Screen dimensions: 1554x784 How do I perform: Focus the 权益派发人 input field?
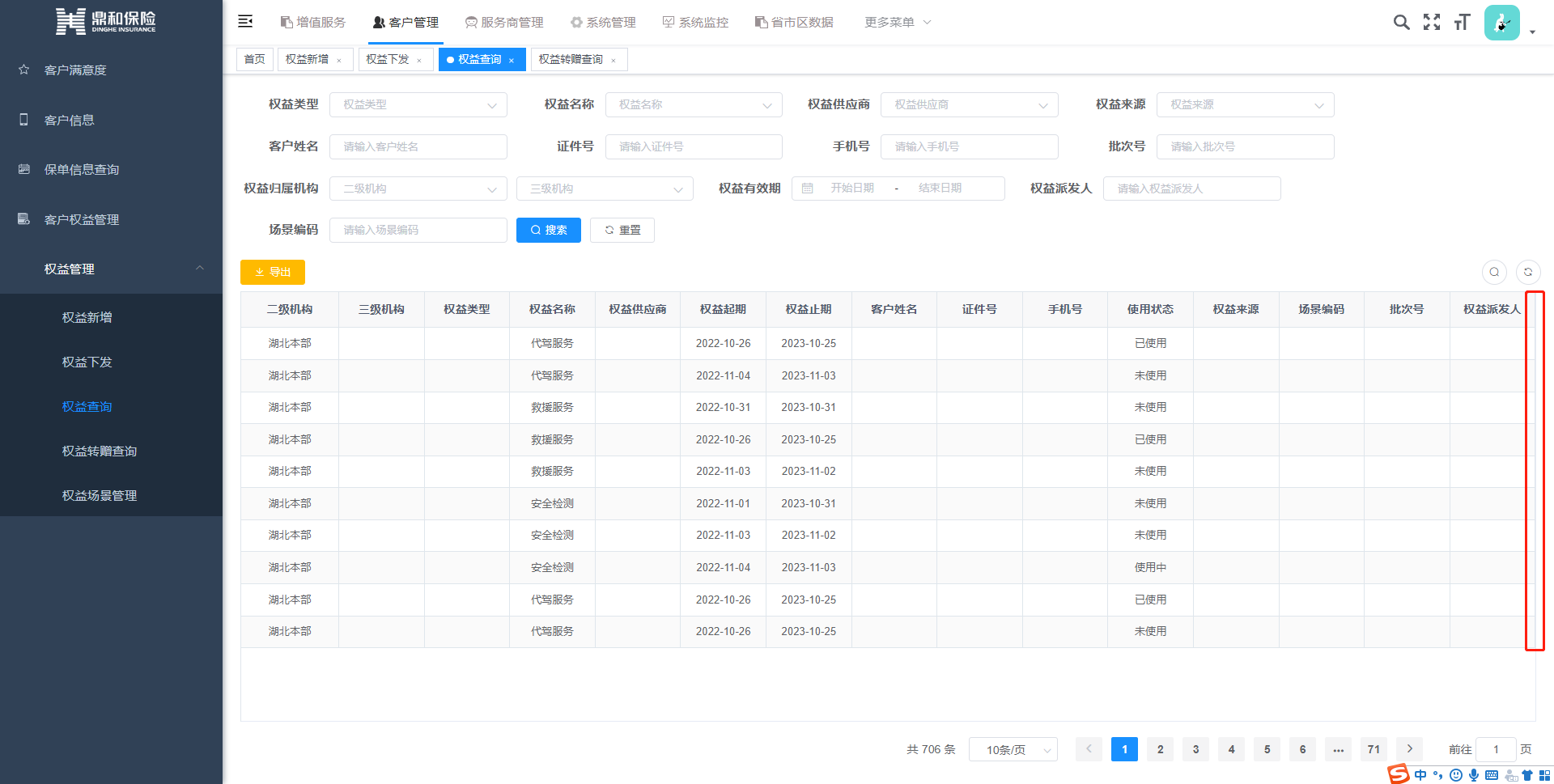1192,189
